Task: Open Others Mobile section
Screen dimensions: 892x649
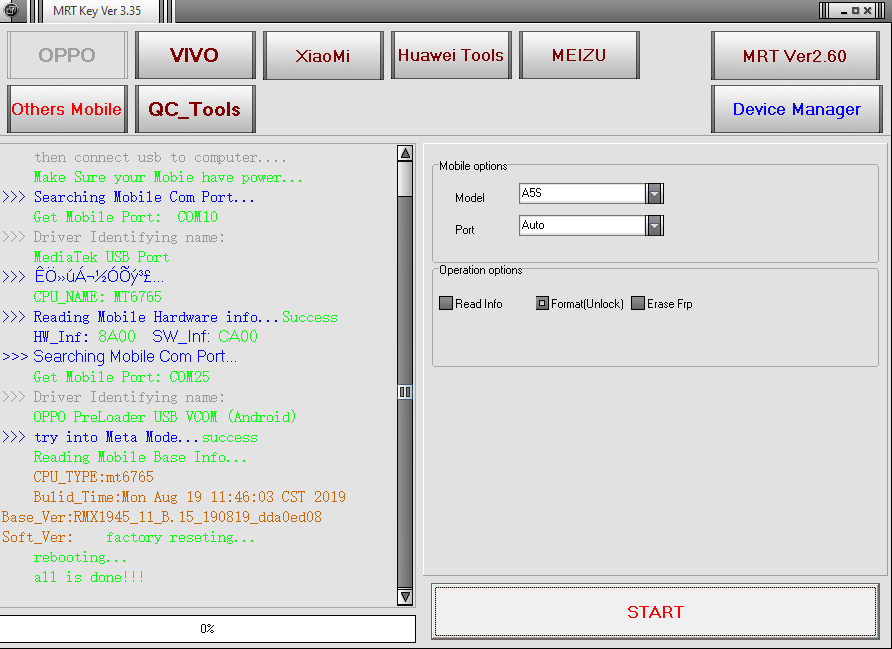Action: coord(67,109)
